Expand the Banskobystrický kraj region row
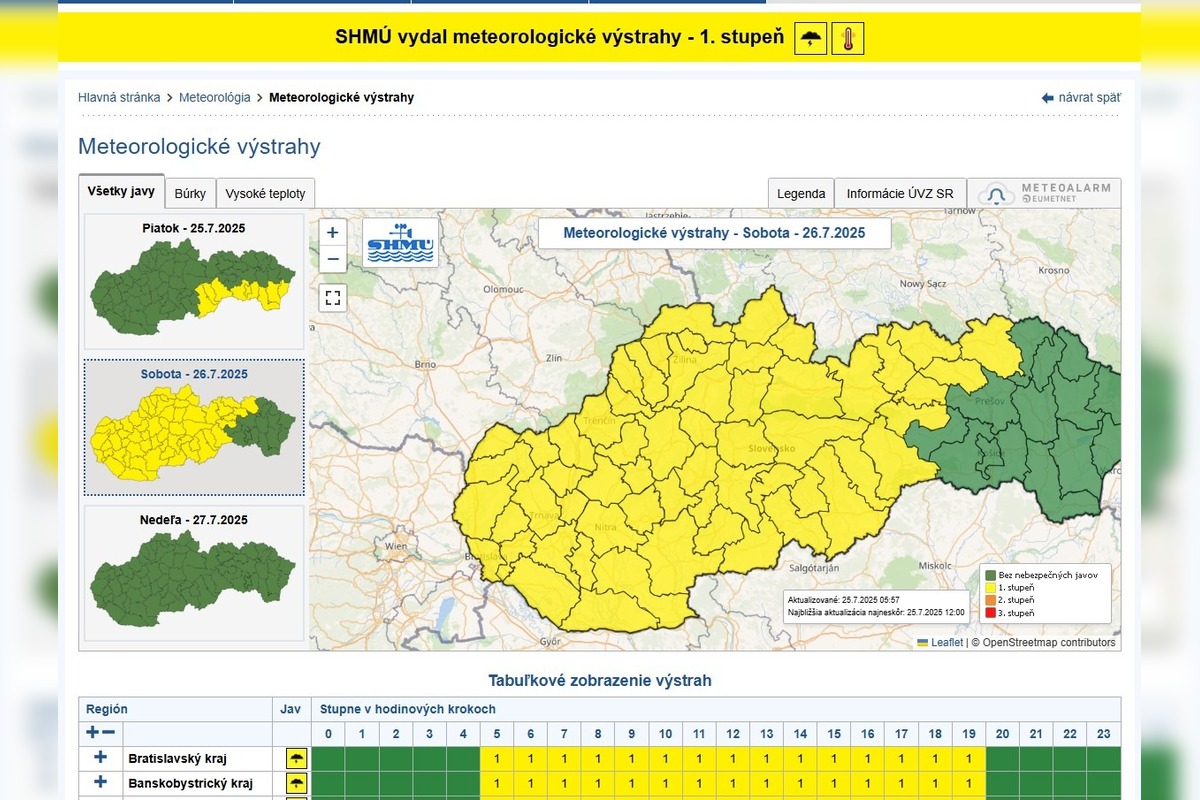The image size is (1200, 800). pos(100,783)
